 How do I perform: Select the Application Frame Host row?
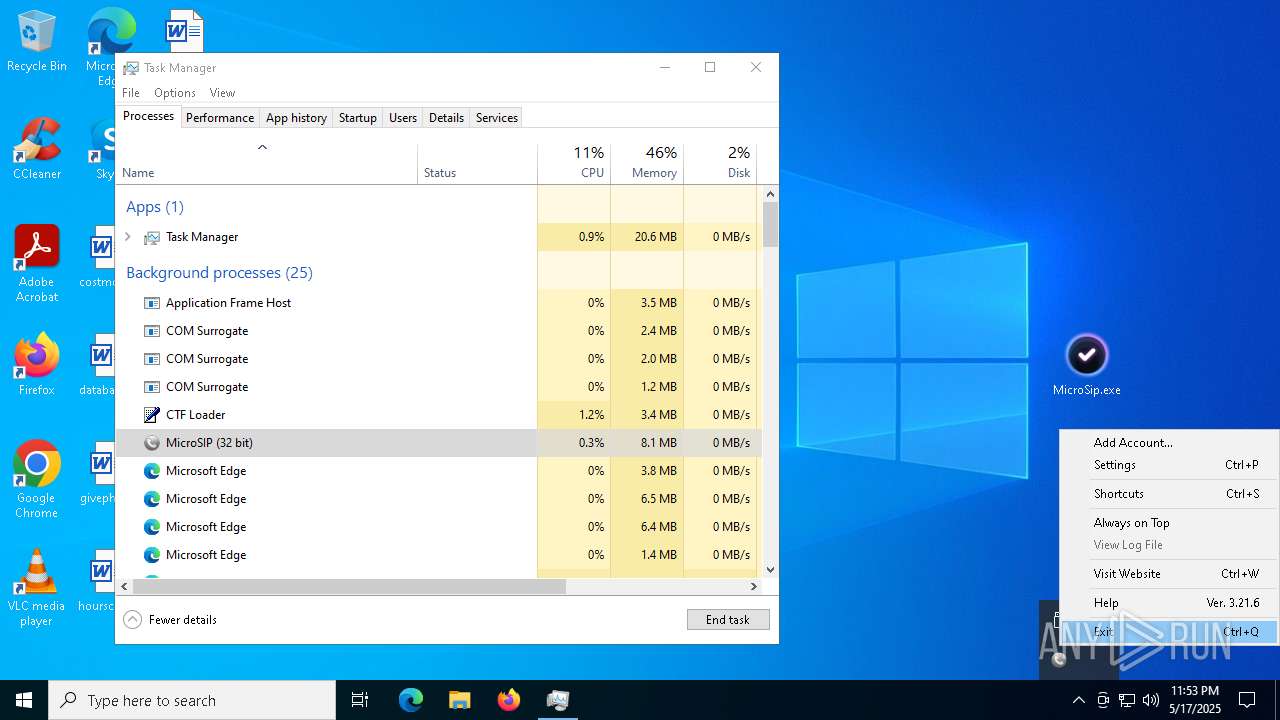438,303
